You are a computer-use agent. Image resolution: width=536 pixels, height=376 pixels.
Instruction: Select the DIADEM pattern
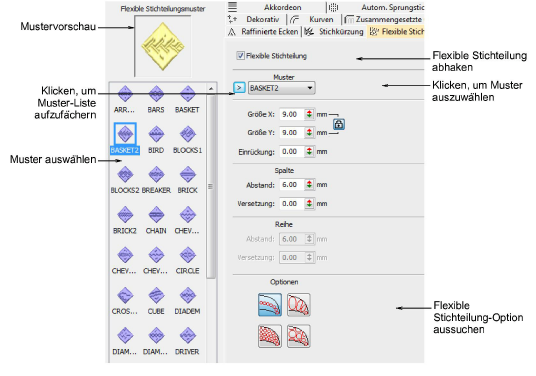tap(188, 295)
